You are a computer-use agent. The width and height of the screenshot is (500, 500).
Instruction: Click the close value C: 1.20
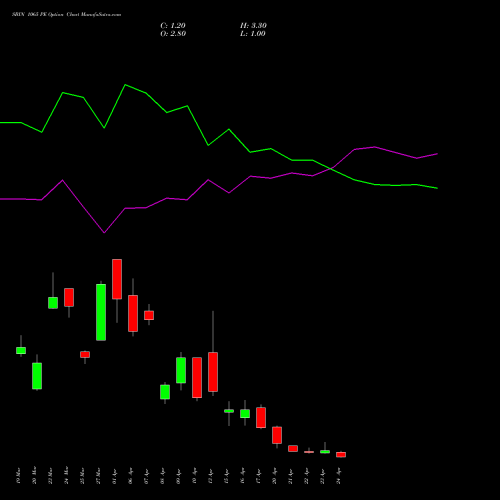[173, 26]
